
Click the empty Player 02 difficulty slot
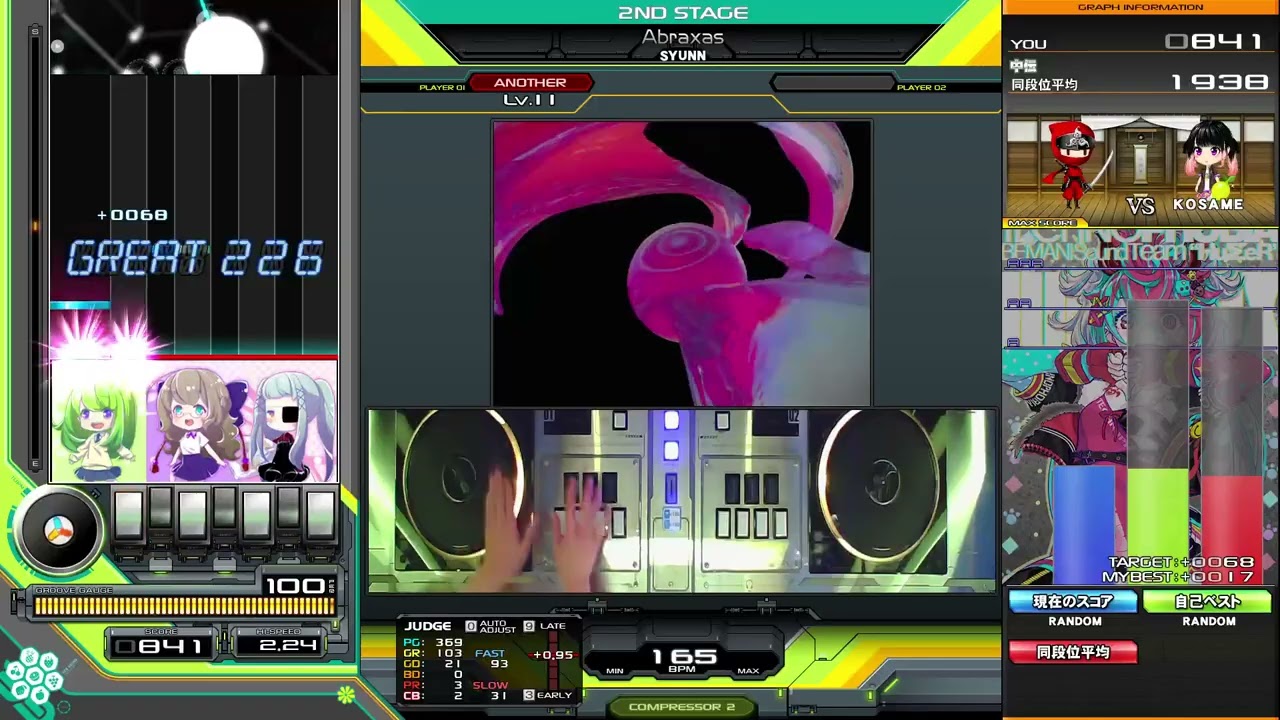pyautogui.click(x=832, y=83)
